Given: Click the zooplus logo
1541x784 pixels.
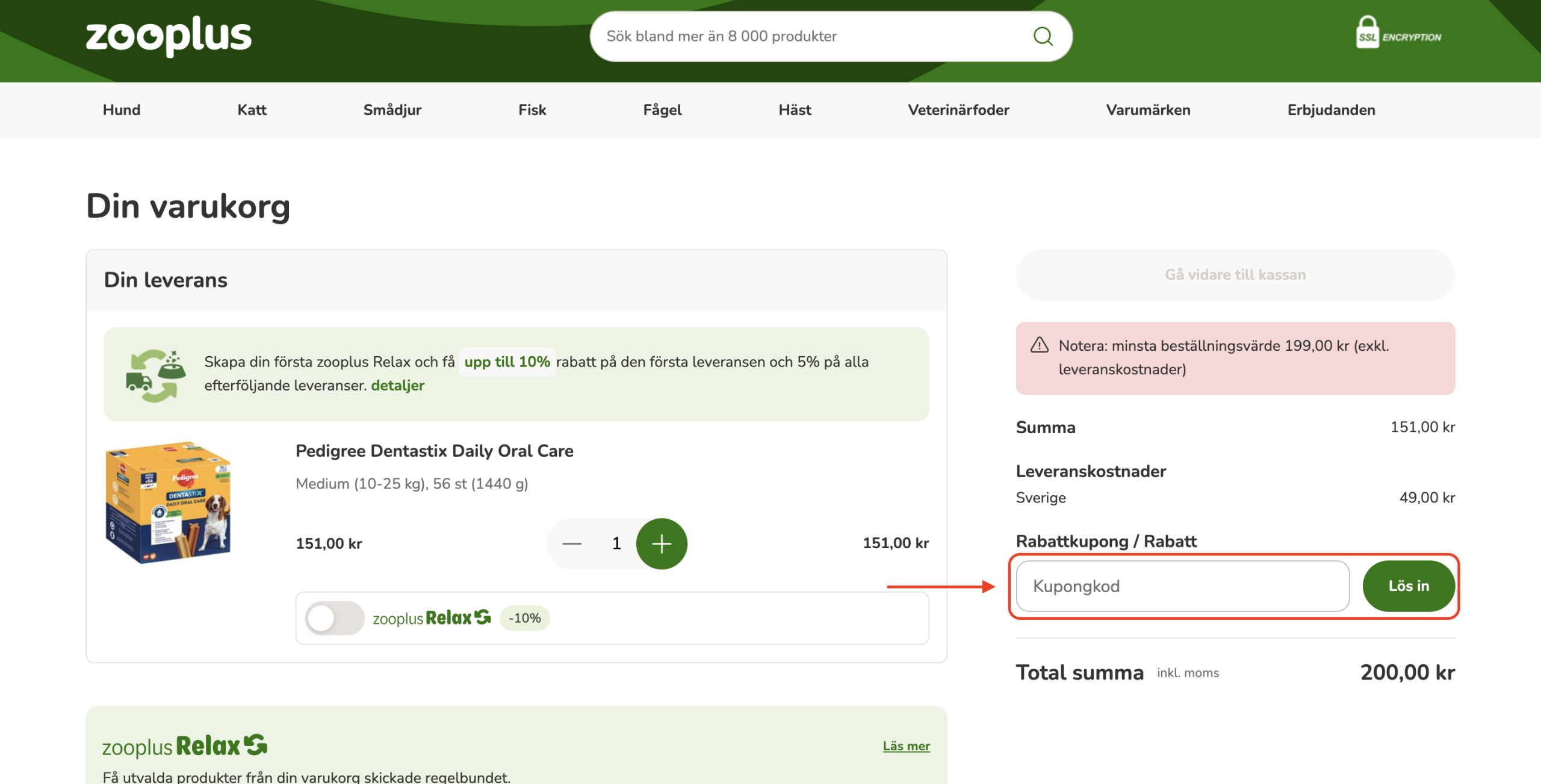Looking at the screenshot, I should pos(169,36).
